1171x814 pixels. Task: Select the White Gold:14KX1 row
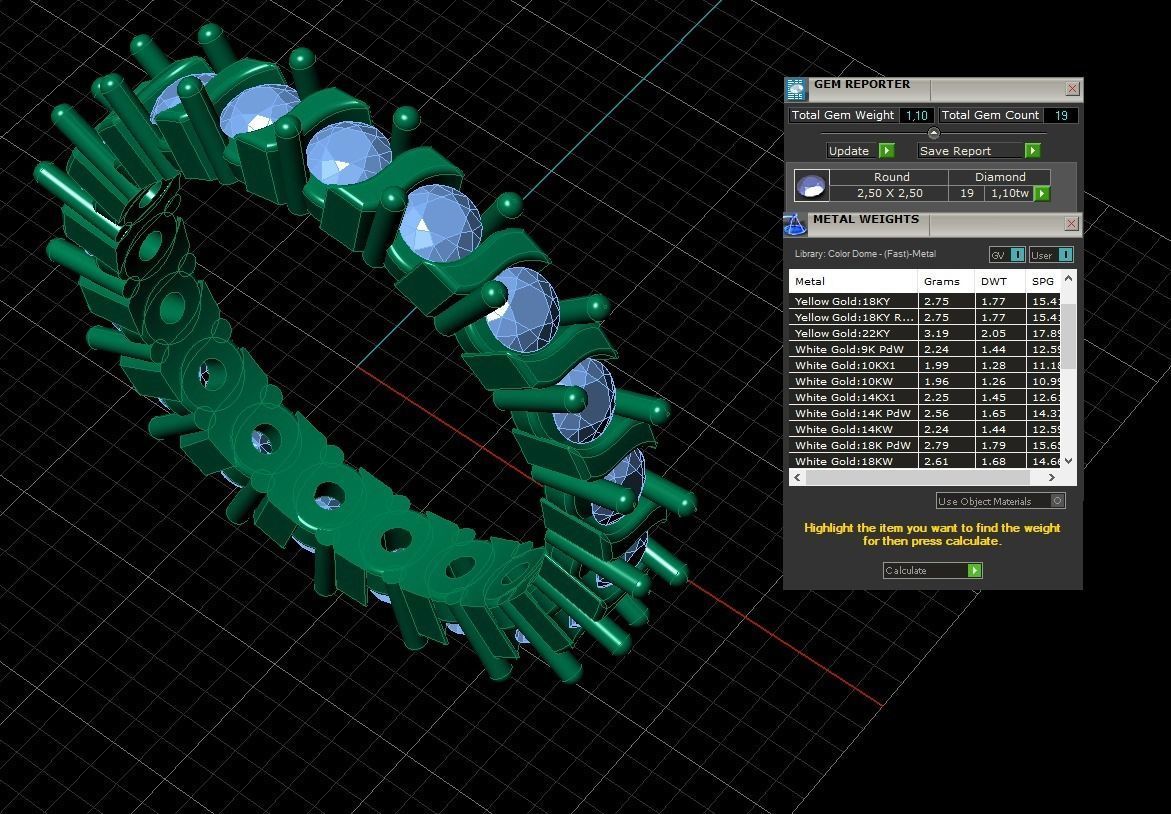[x=925, y=397]
